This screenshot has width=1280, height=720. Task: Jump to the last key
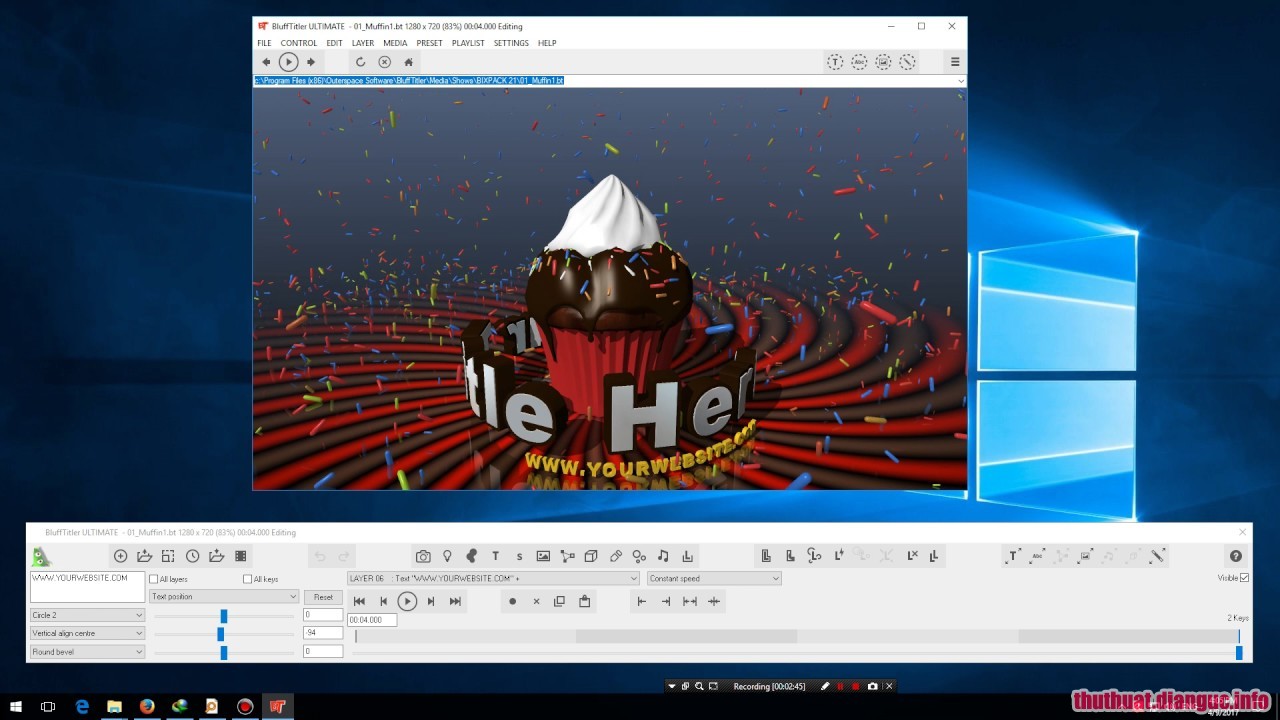[x=455, y=601]
